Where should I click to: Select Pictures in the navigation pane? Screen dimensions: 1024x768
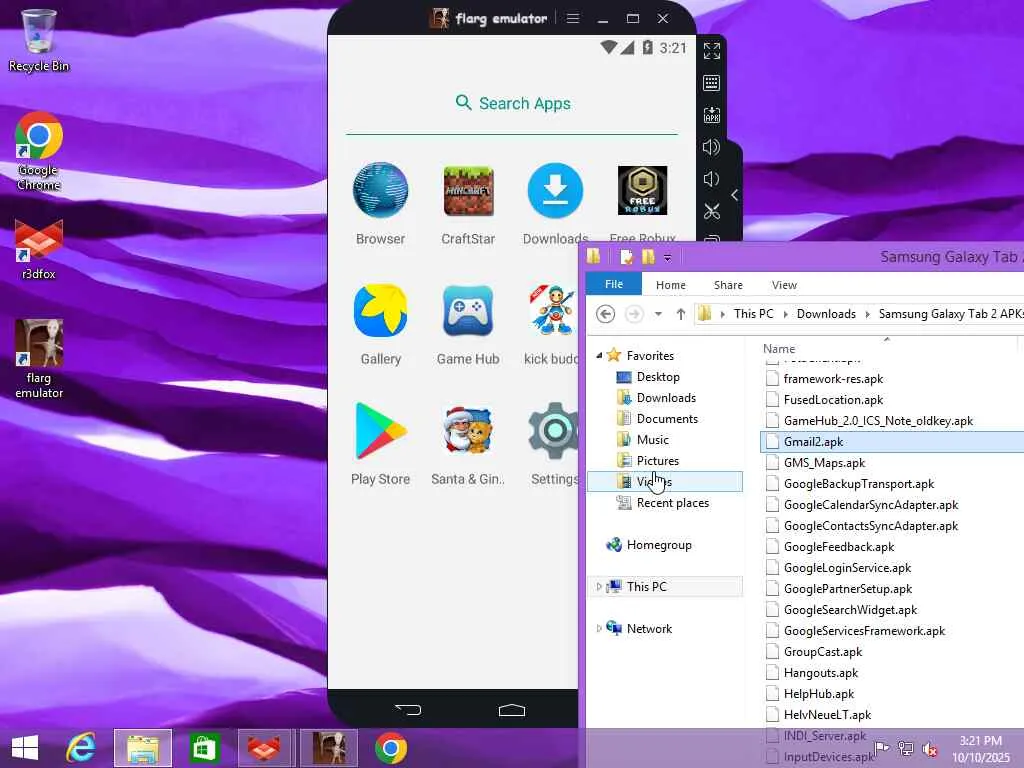[658, 460]
